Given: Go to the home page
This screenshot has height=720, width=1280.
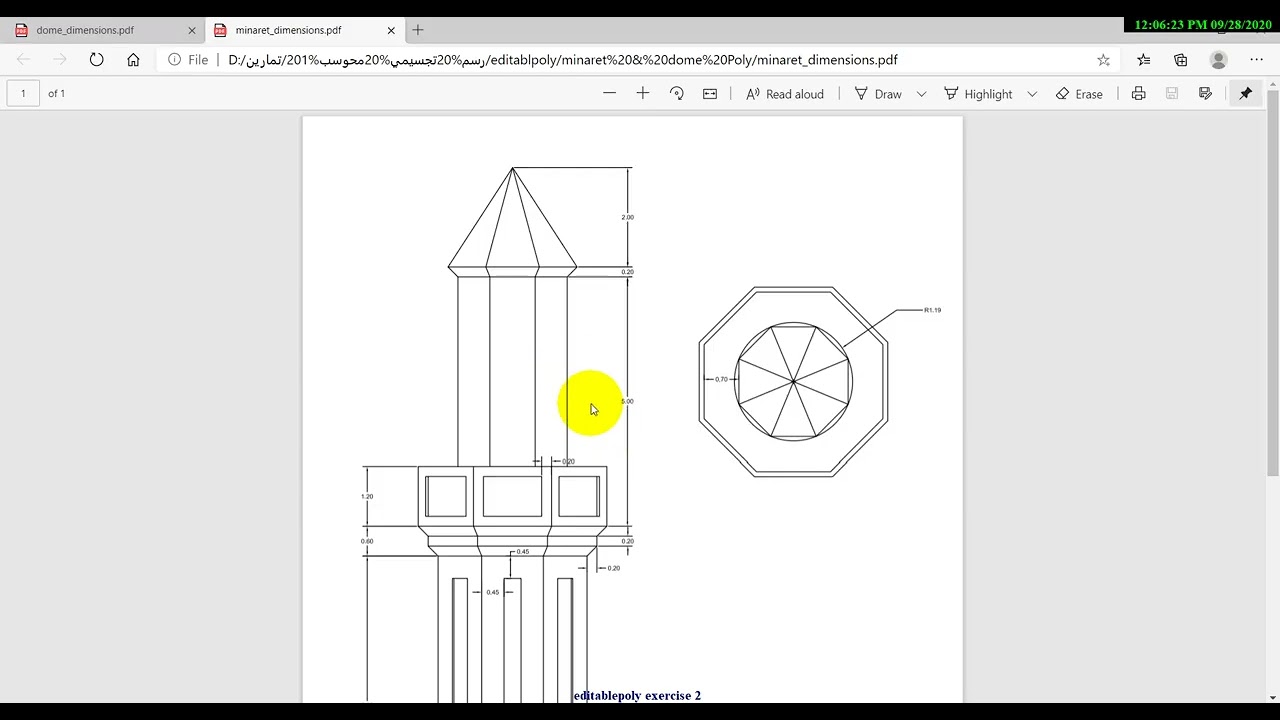Looking at the screenshot, I should 133,60.
